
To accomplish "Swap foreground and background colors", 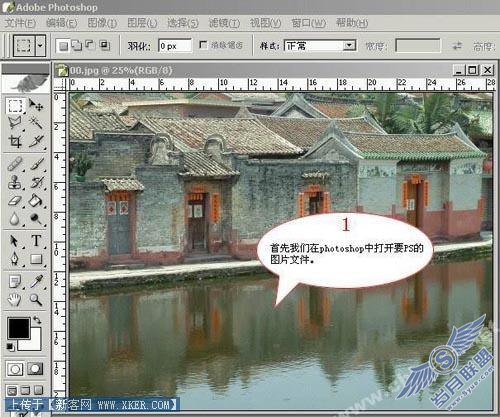I will 37,320.
